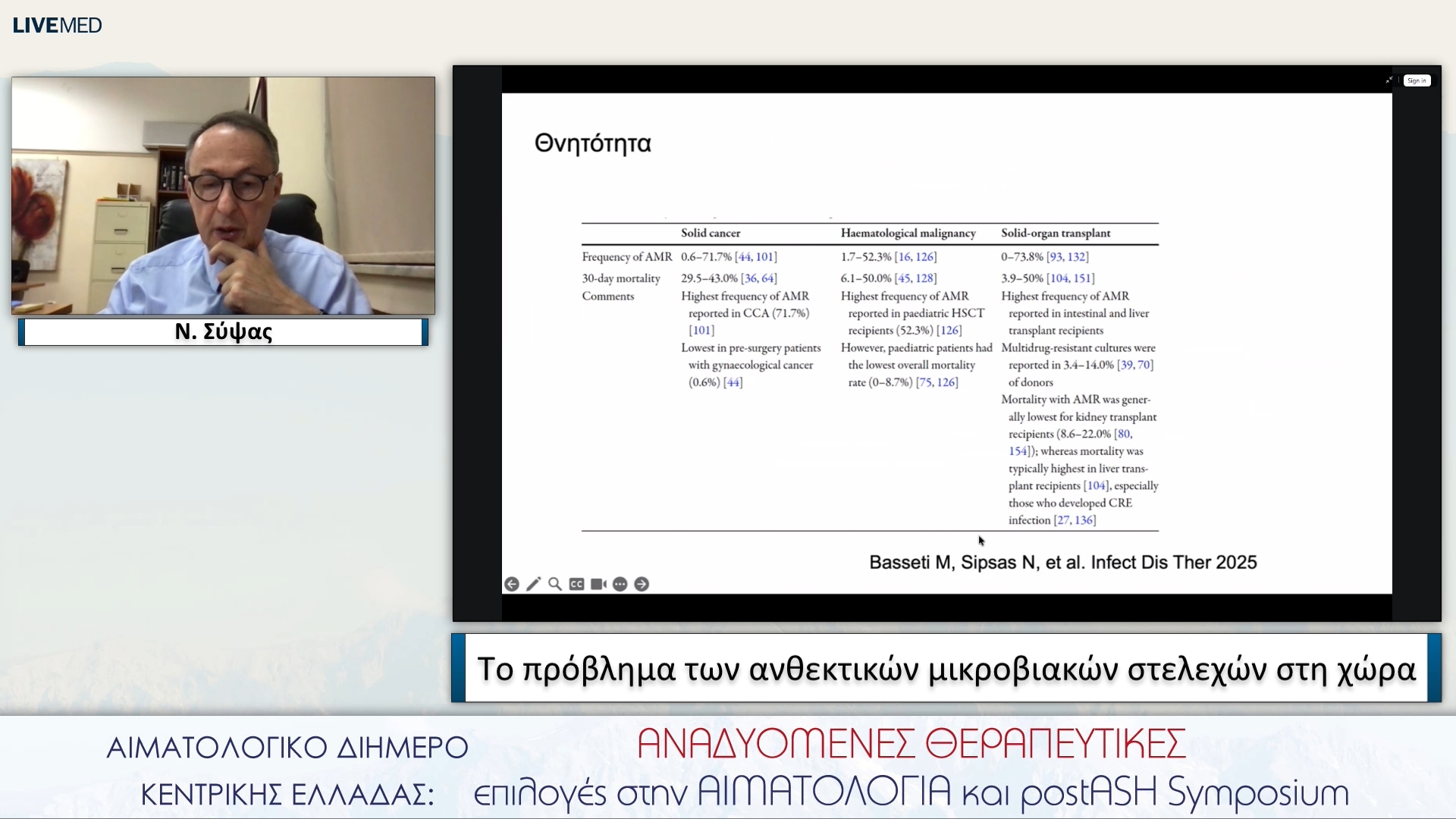Open reference 27 about CRE infection

point(1063,520)
